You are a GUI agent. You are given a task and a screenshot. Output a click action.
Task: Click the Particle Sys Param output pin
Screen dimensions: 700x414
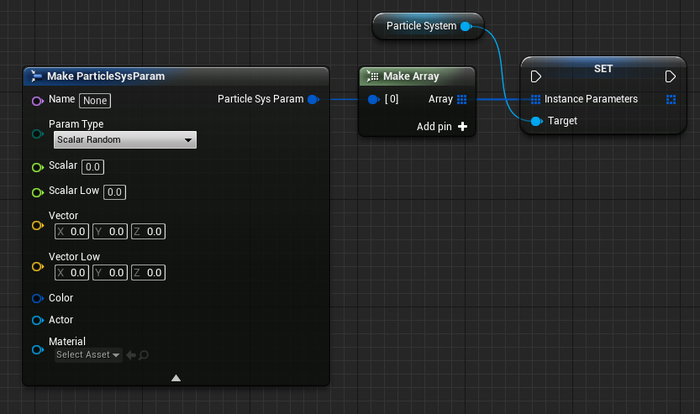313,99
